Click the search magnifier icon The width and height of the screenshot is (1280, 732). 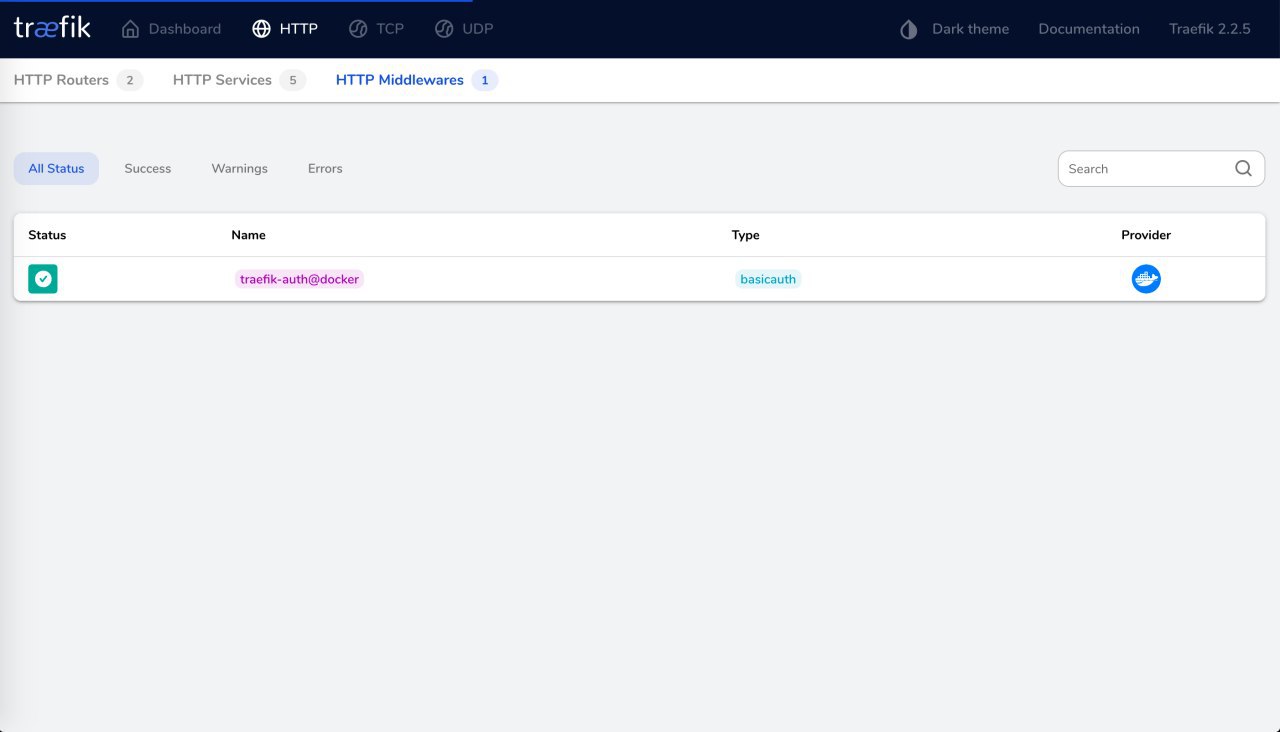pos(1243,169)
